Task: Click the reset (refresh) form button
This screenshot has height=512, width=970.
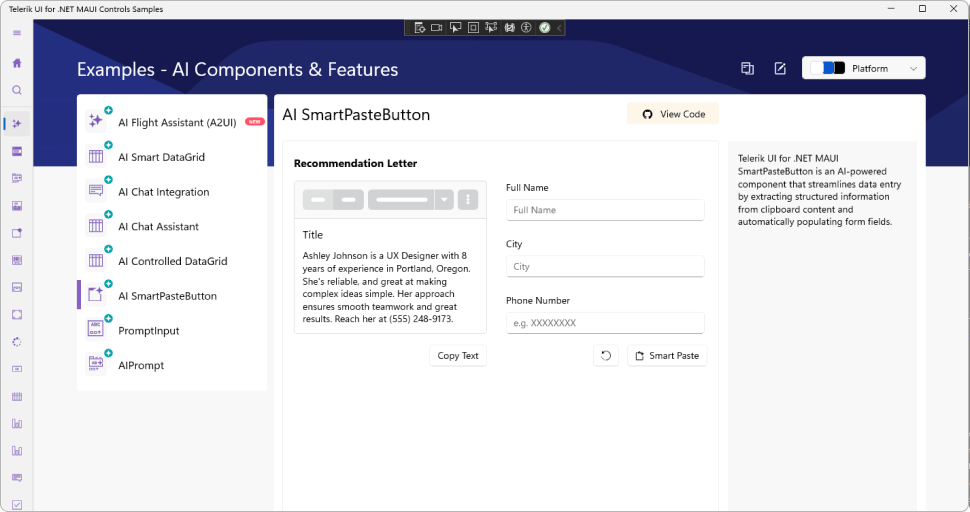Action: click(x=606, y=356)
